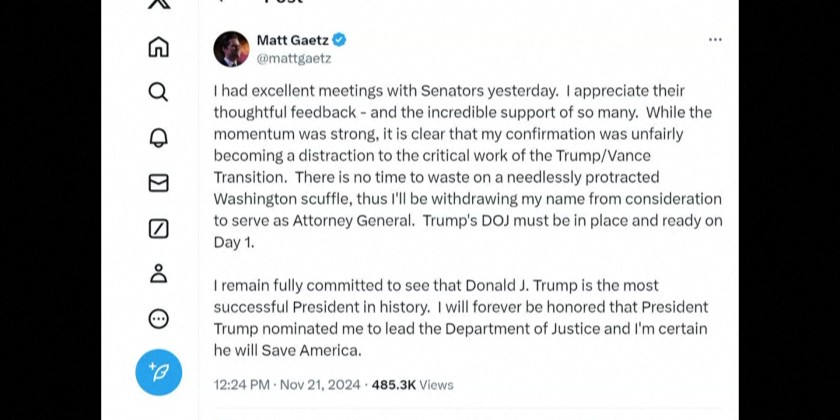The height and width of the screenshot is (420, 840).
Task: Open the Profile person icon
Action: (158, 274)
